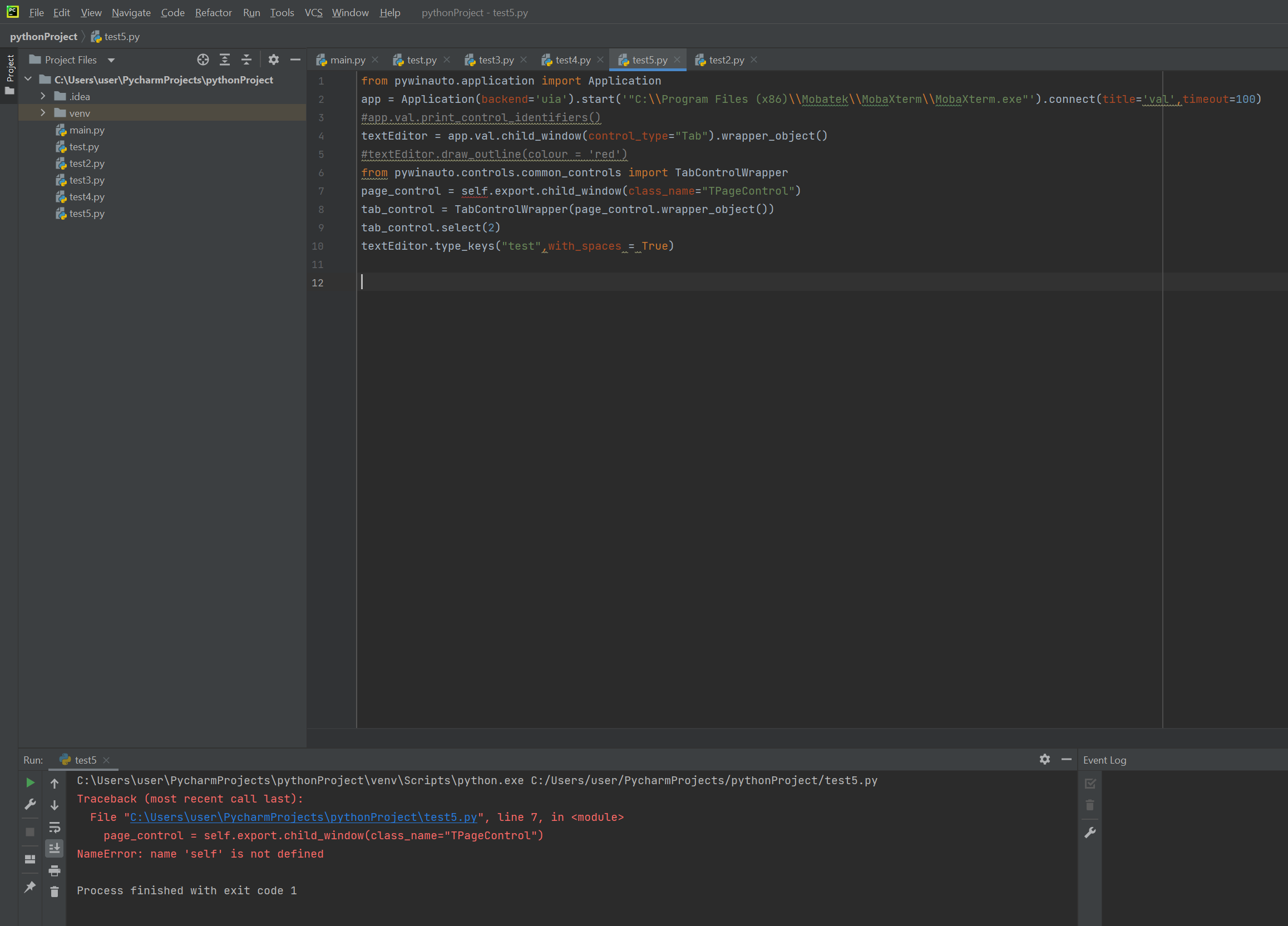
Task: Toggle the Project tool window side tab
Action: pos(9,74)
